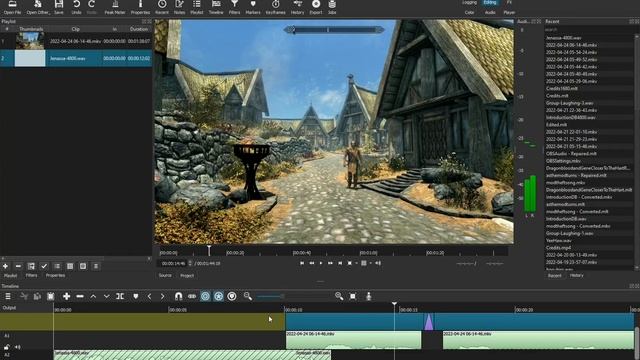The image size is (640, 360).
Task: Select the Source player tab
Action: click(165, 276)
